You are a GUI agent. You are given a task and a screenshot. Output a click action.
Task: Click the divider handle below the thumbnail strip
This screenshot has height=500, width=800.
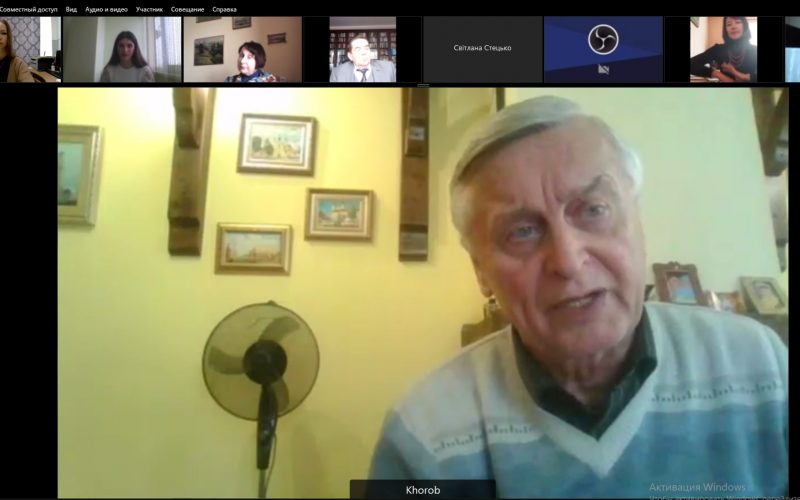pyautogui.click(x=422, y=85)
